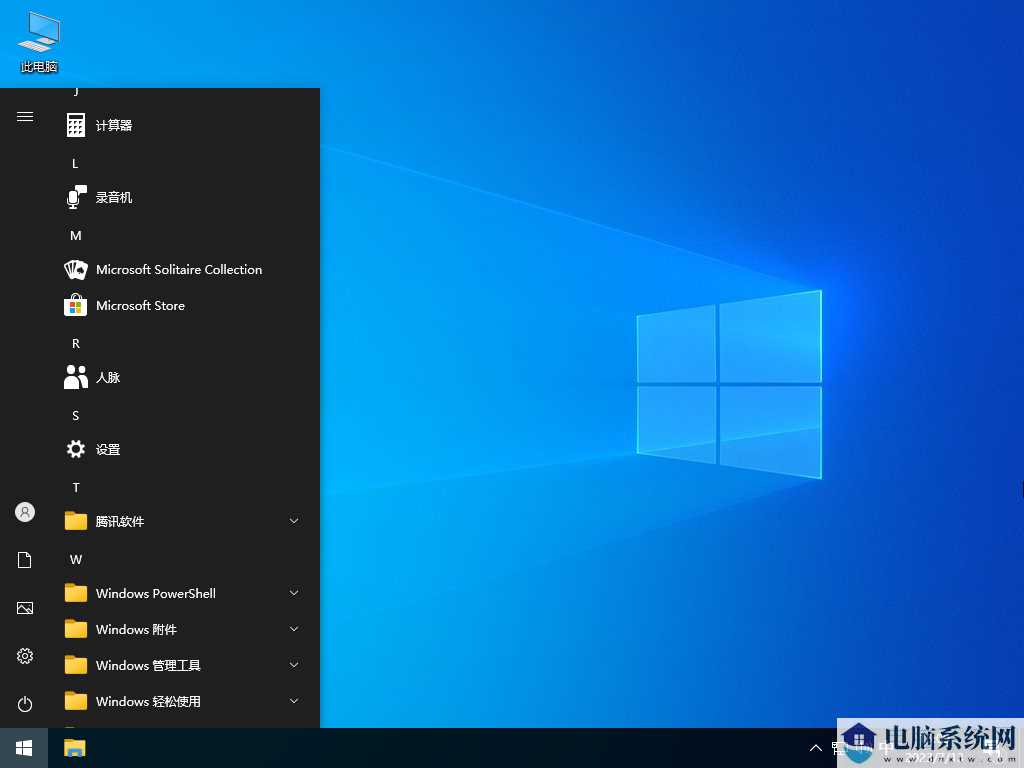Select the 计算器 label
This screenshot has height=768, width=1024.
[x=114, y=125]
